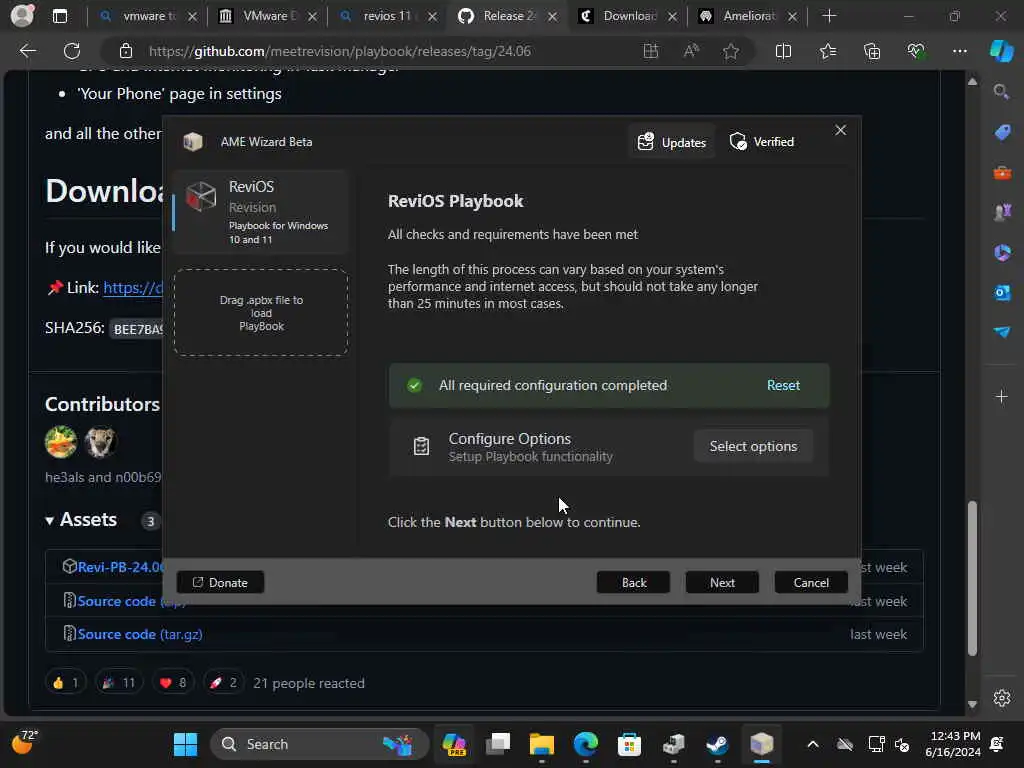1024x768 pixels.
Task: Click the Configure Options clipboard icon
Action: pos(421,446)
